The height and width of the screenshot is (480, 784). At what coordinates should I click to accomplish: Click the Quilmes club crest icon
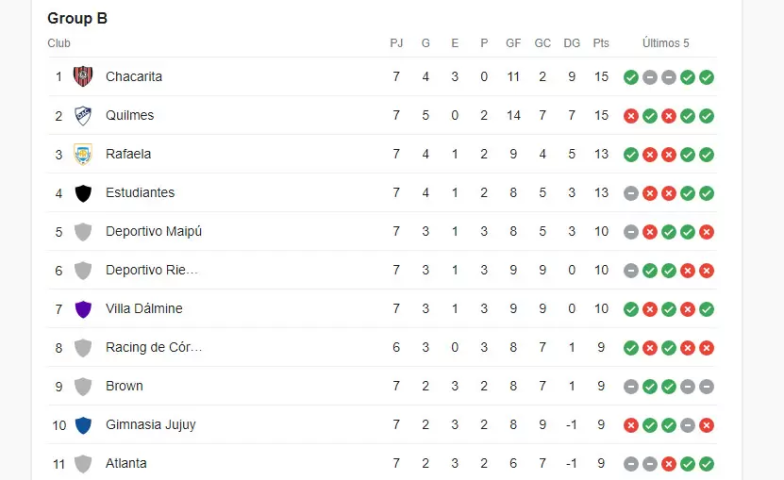click(83, 116)
